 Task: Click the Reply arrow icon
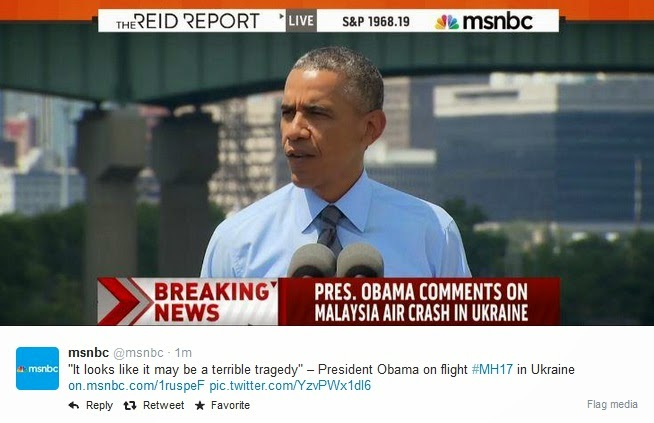pyautogui.click(x=74, y=405)
